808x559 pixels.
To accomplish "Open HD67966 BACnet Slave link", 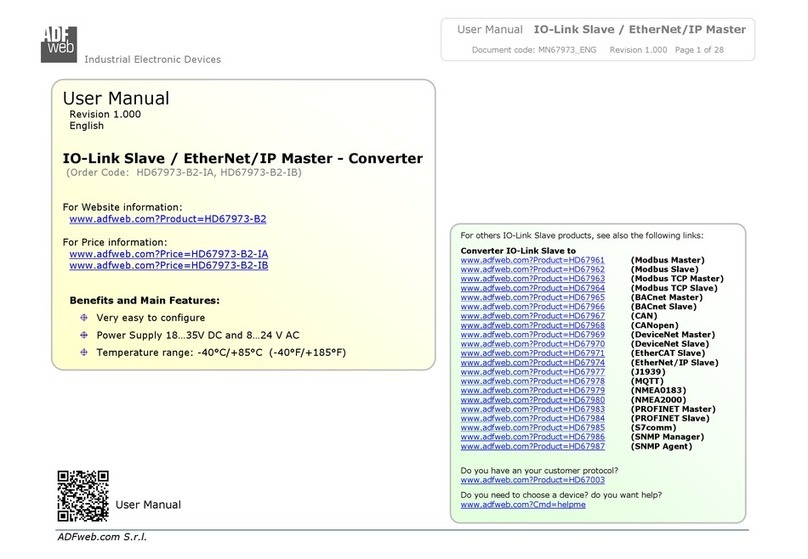I will (532, 307).
